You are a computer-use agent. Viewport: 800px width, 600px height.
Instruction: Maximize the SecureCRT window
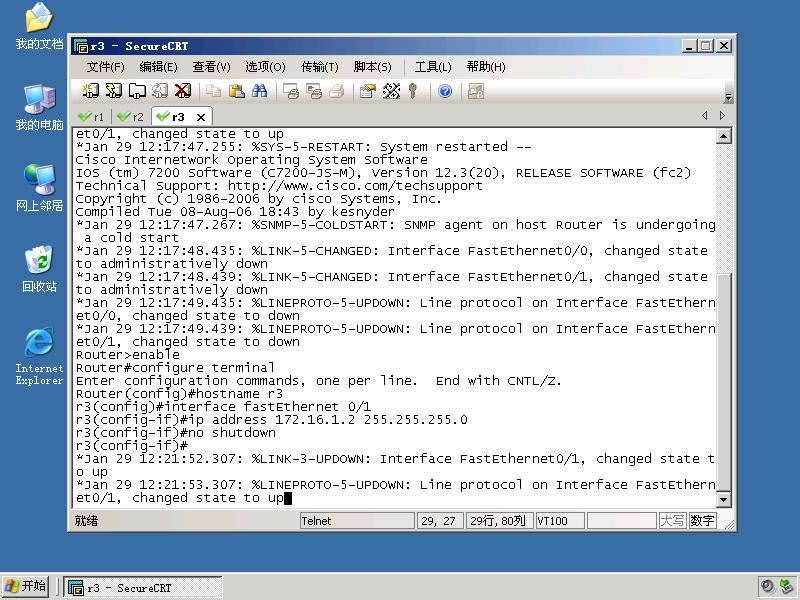706,46
